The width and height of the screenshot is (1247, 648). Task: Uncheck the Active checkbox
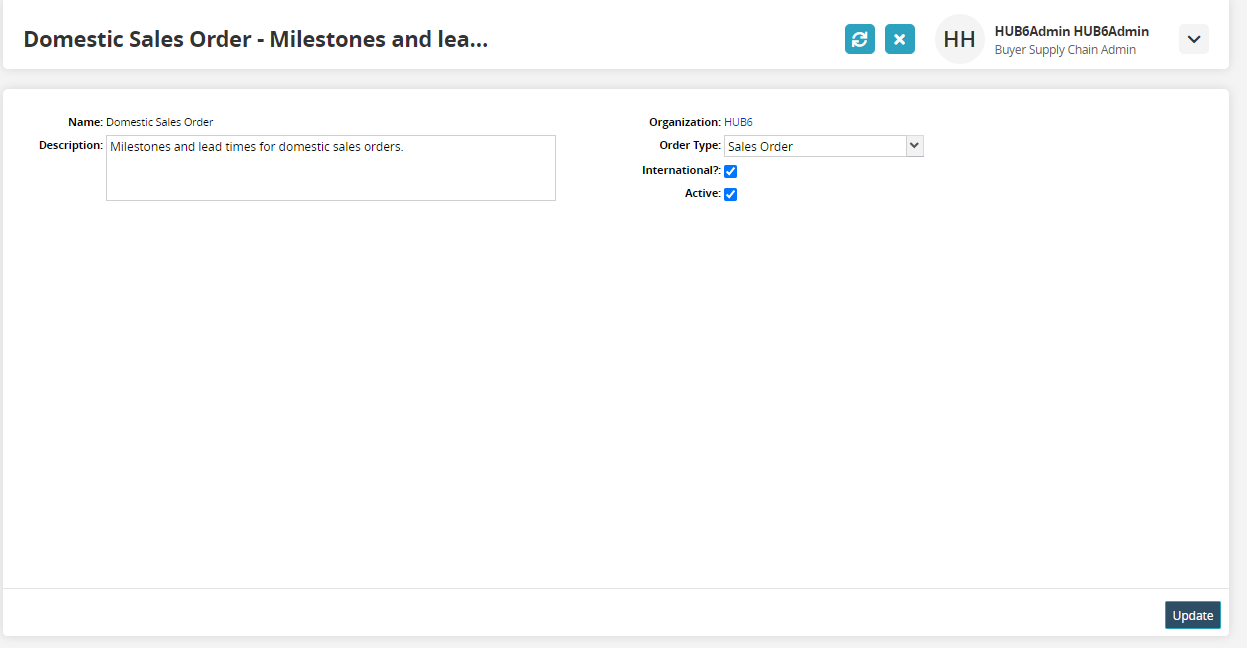pos(730,194)
